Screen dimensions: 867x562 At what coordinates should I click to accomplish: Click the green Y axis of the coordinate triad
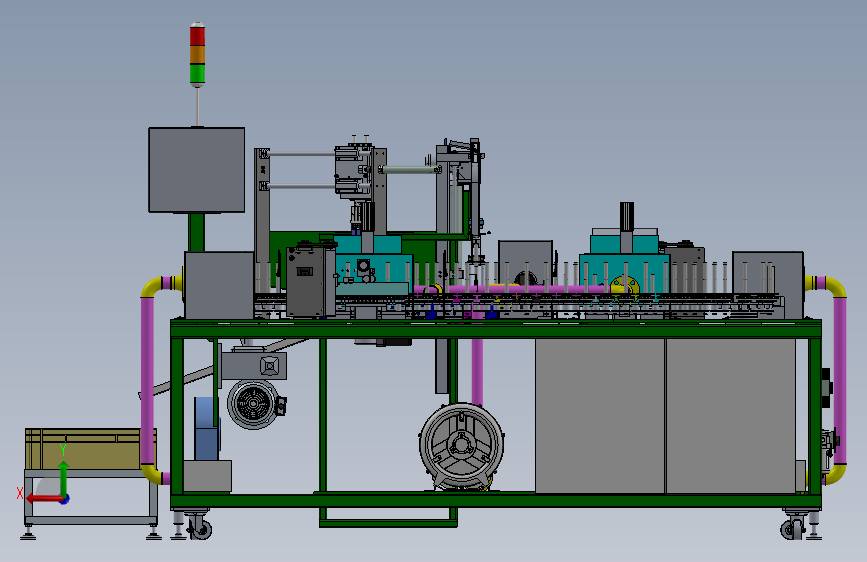click(64, 479)
